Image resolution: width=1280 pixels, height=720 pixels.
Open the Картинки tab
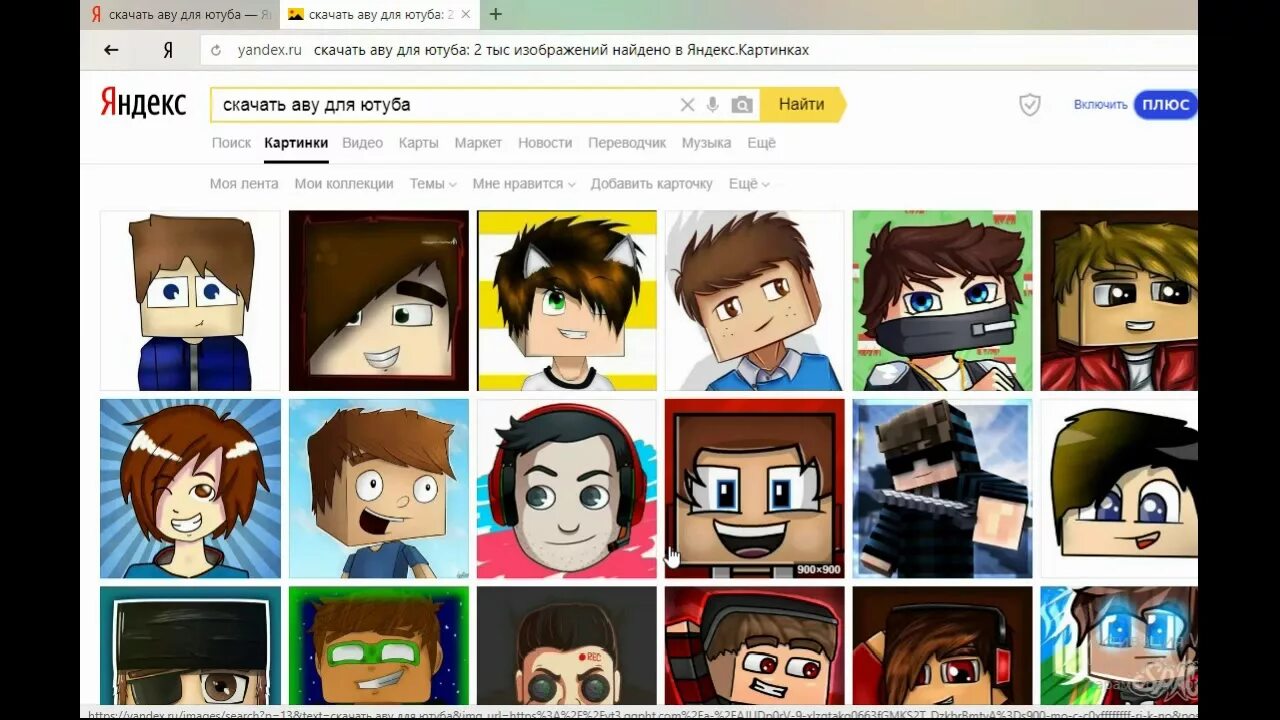tap(296, 143)
